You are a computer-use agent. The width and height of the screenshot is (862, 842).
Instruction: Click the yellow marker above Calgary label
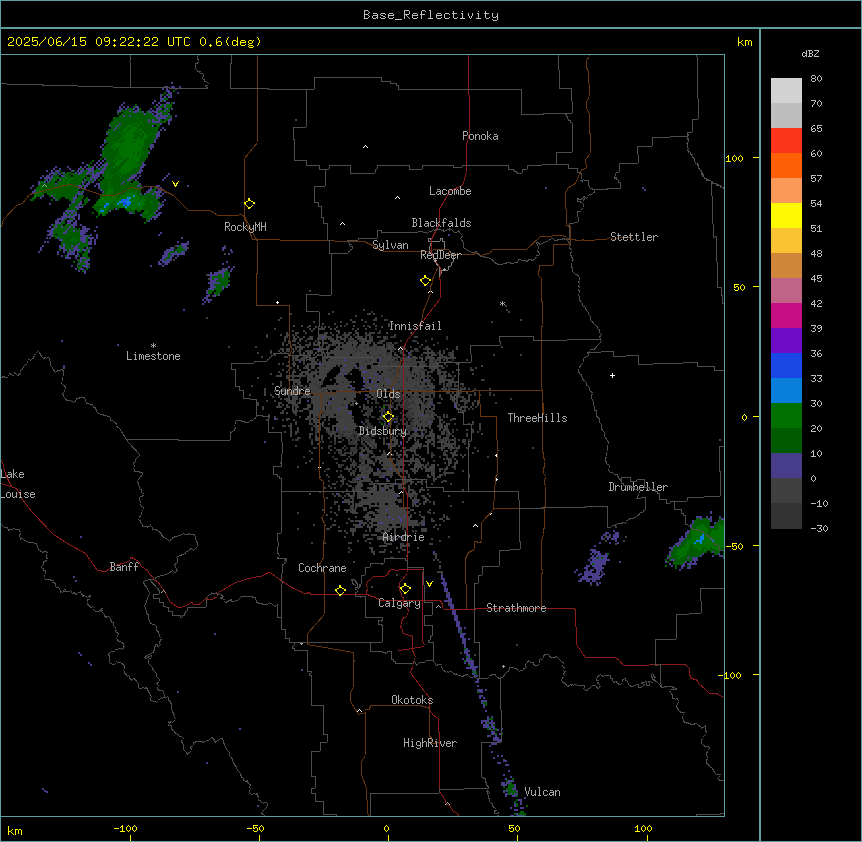coord(406,589)
